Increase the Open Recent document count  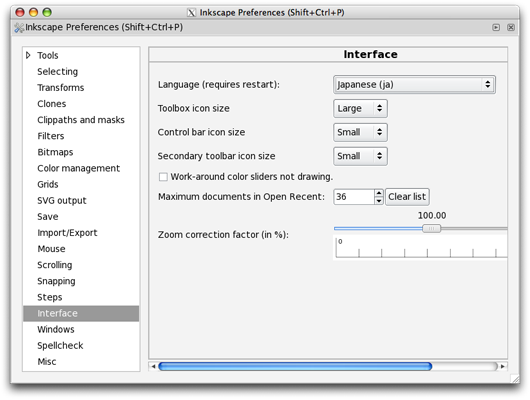pyautogui.click(x=379, y=193)
